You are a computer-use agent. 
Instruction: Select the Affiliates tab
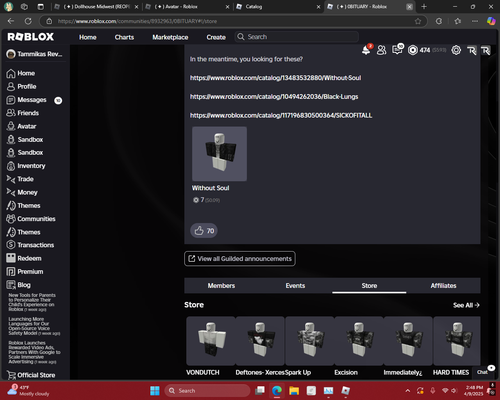[x=443, y=286]
